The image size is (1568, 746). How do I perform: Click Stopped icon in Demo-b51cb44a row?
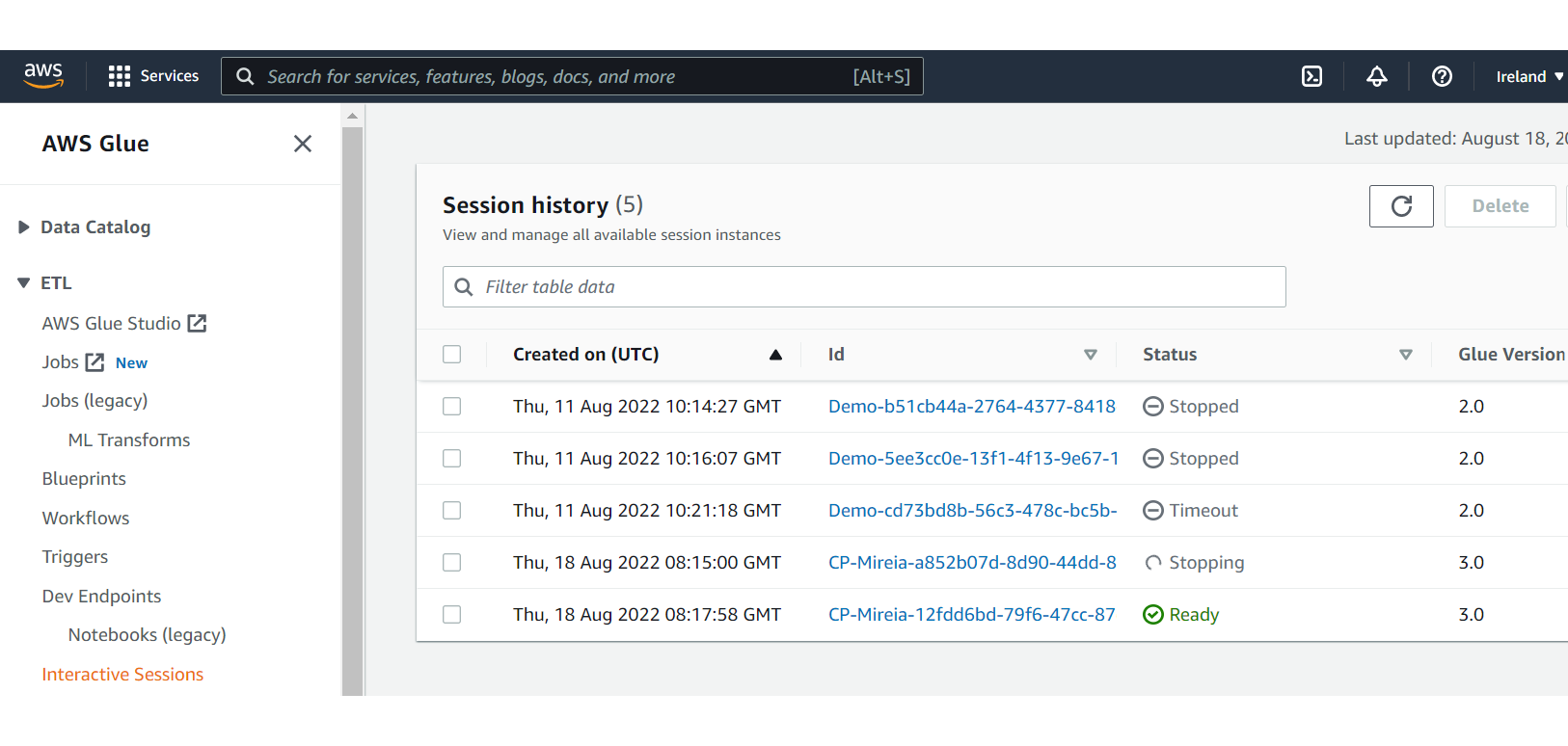pos(1153,407)
